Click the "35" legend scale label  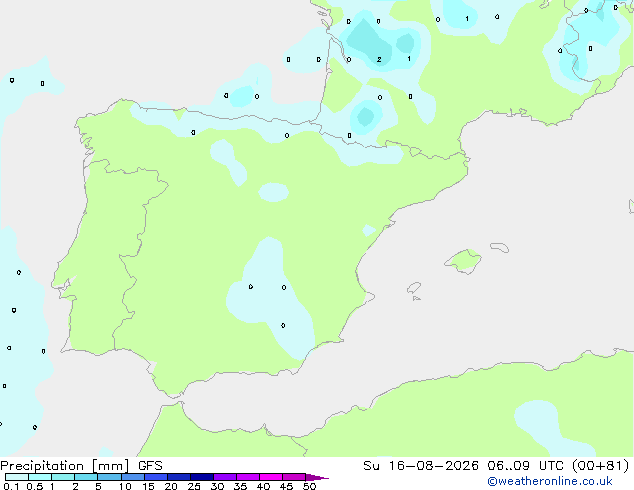tap(240, 486)
